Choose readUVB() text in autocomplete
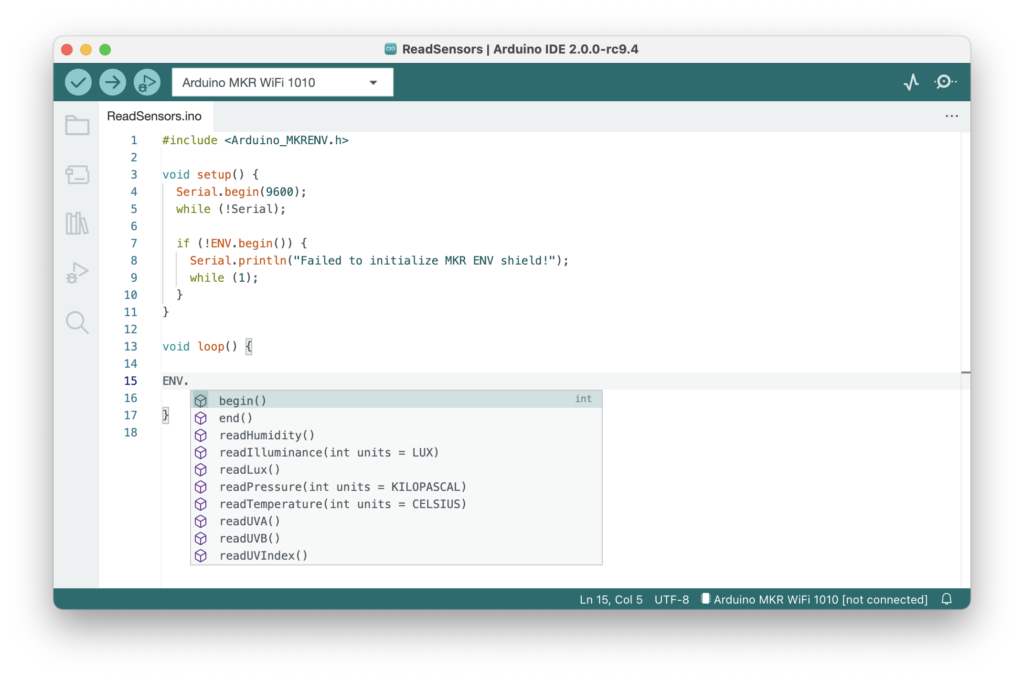The height and width of the screenshot is (680, 1024). coord(249,538)
